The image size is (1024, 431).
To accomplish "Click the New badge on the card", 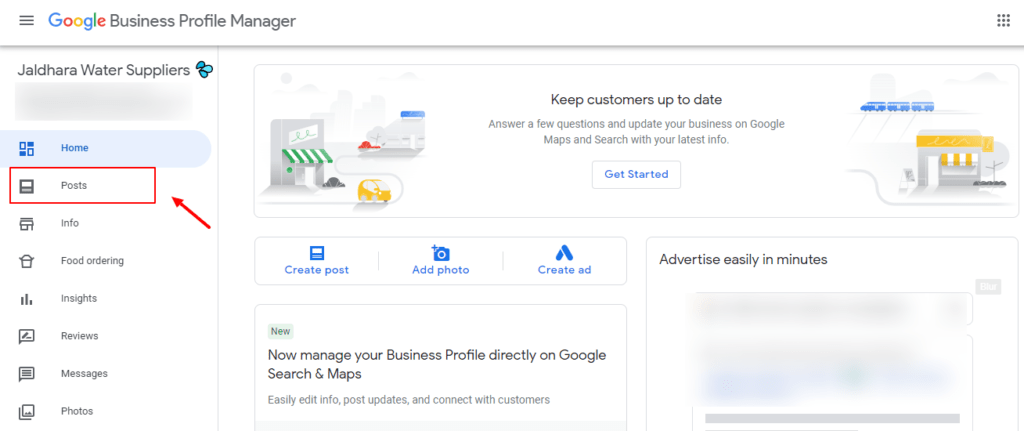I will tap(280, 331).
